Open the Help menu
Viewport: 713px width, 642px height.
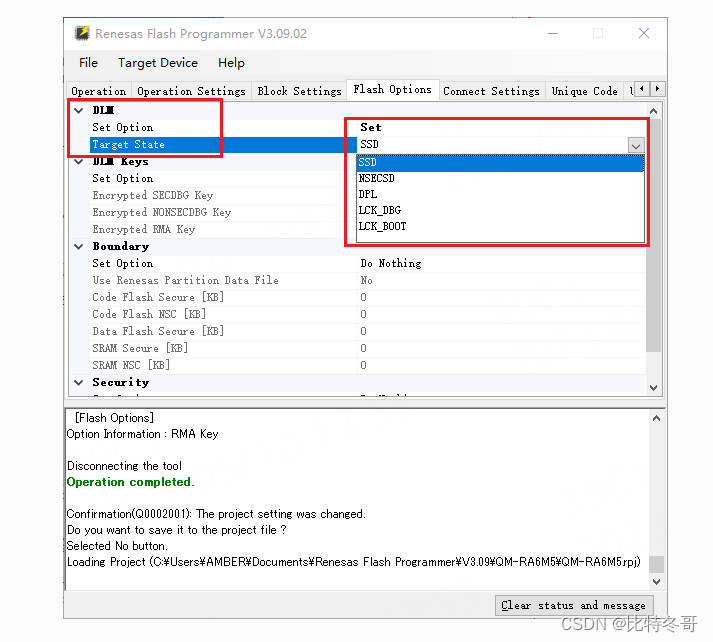(231, 63)
